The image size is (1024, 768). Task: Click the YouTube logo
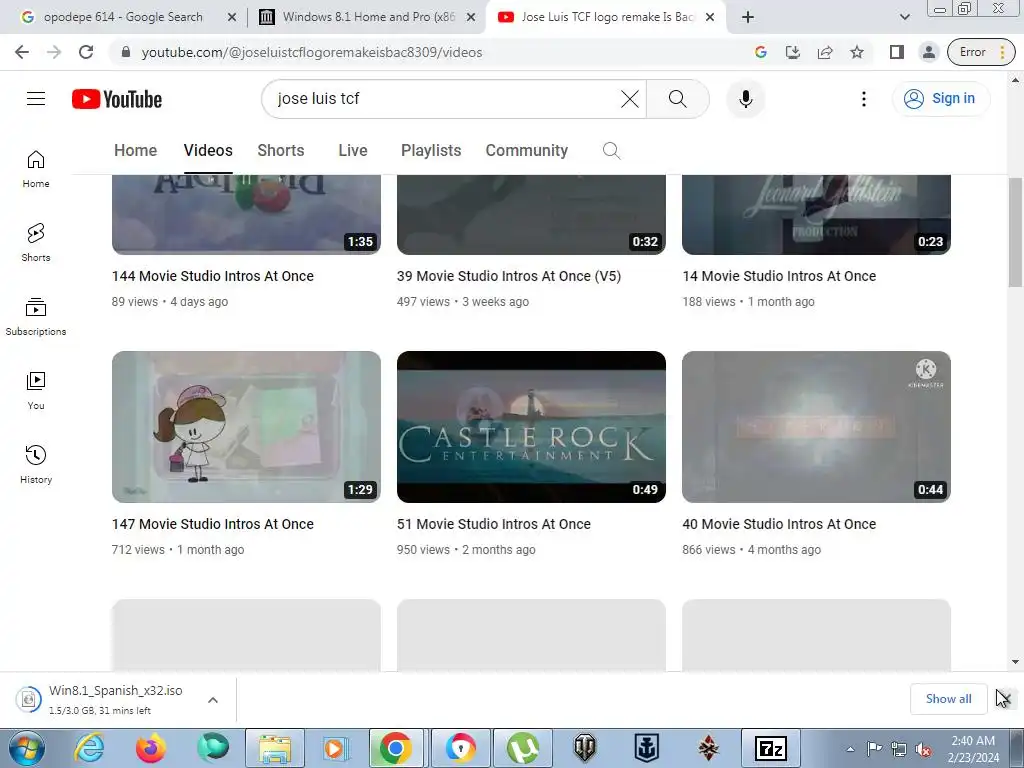tap(117, 99)
